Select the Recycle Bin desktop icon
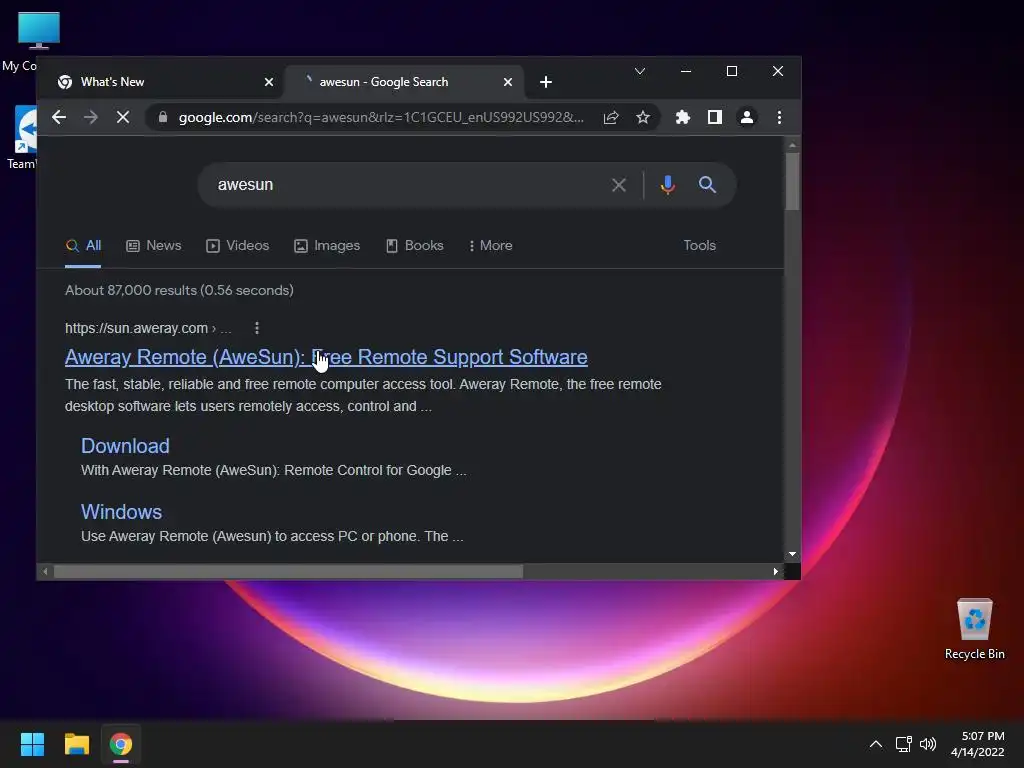 pos(974,628)
